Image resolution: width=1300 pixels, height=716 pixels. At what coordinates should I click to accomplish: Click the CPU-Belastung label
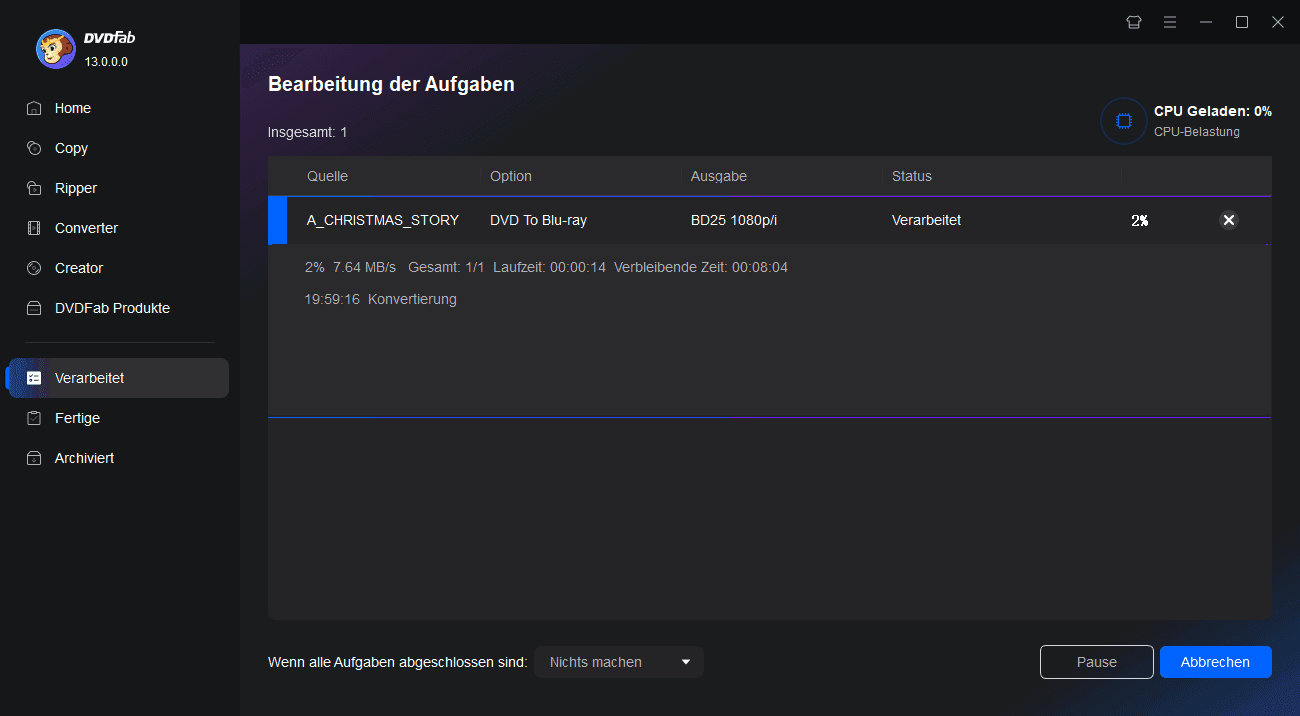[x=1197, y=132]
